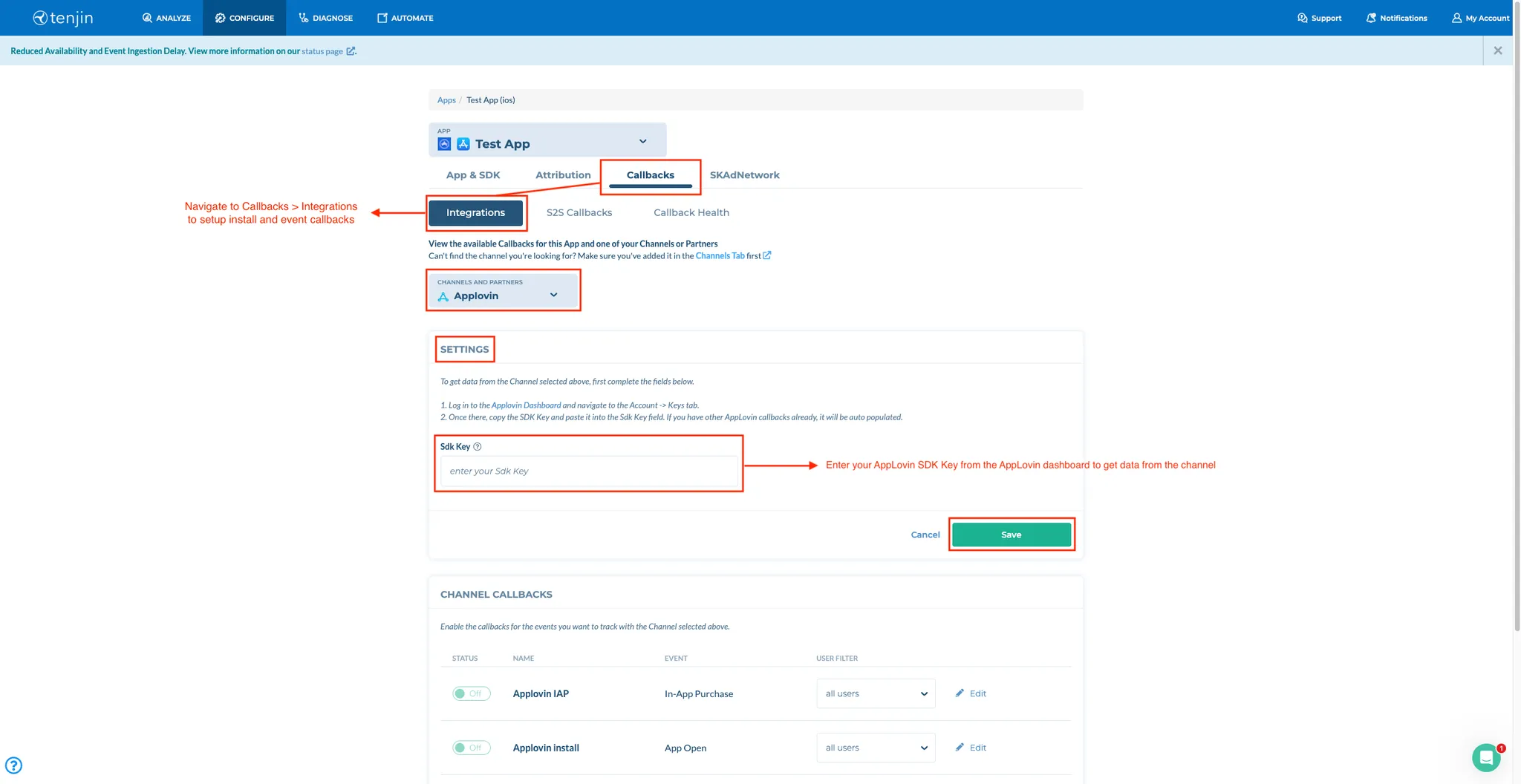
Task: Click the SETTINGS section heading
Action: (x=464, y=350)
